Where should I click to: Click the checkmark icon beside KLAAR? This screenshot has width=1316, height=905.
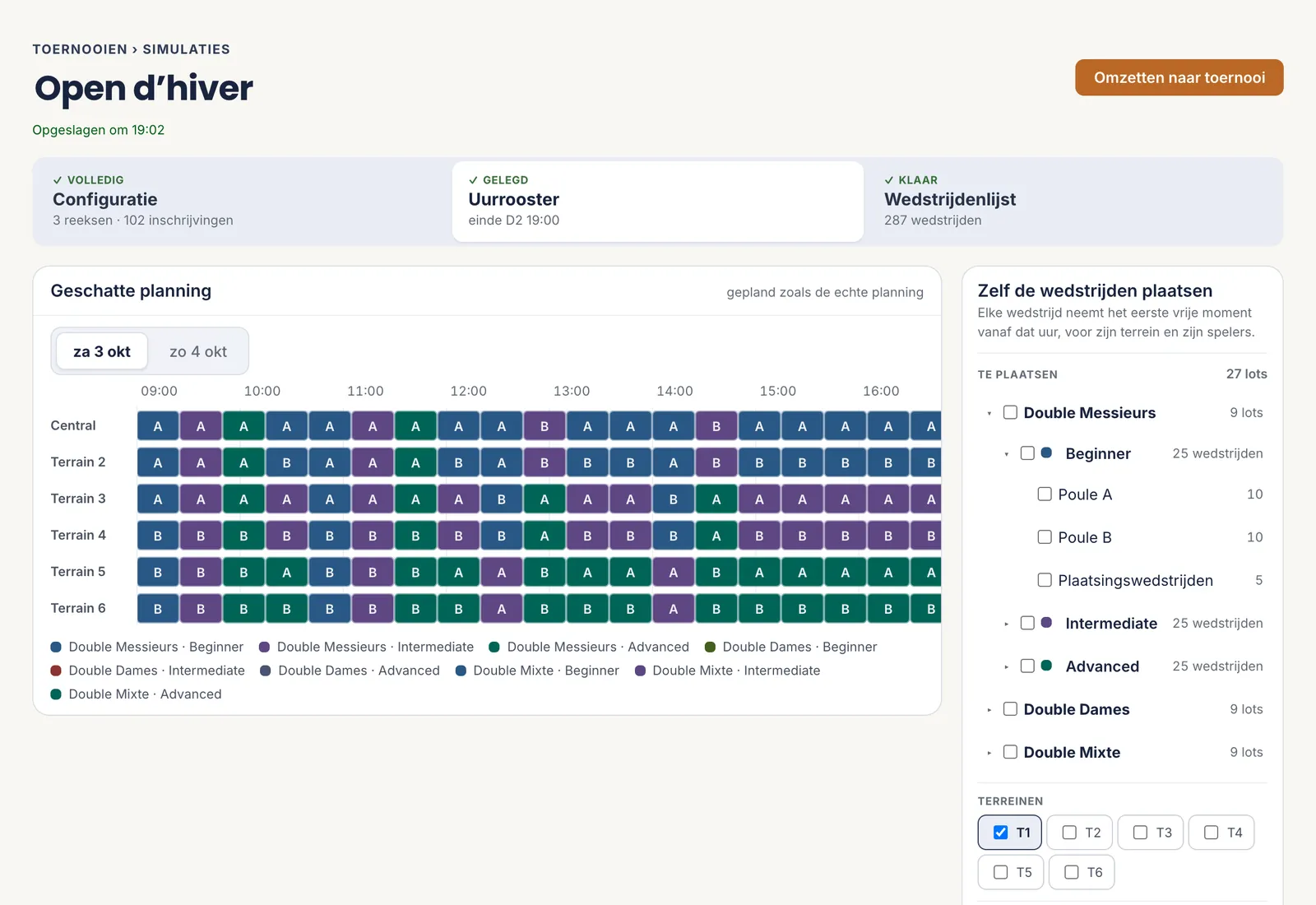[x=889, y=180]
